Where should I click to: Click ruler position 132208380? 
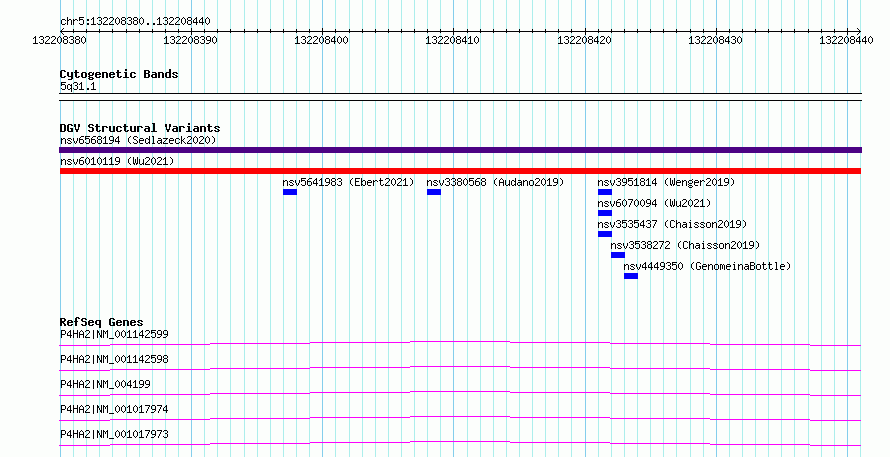coord(60,40)
